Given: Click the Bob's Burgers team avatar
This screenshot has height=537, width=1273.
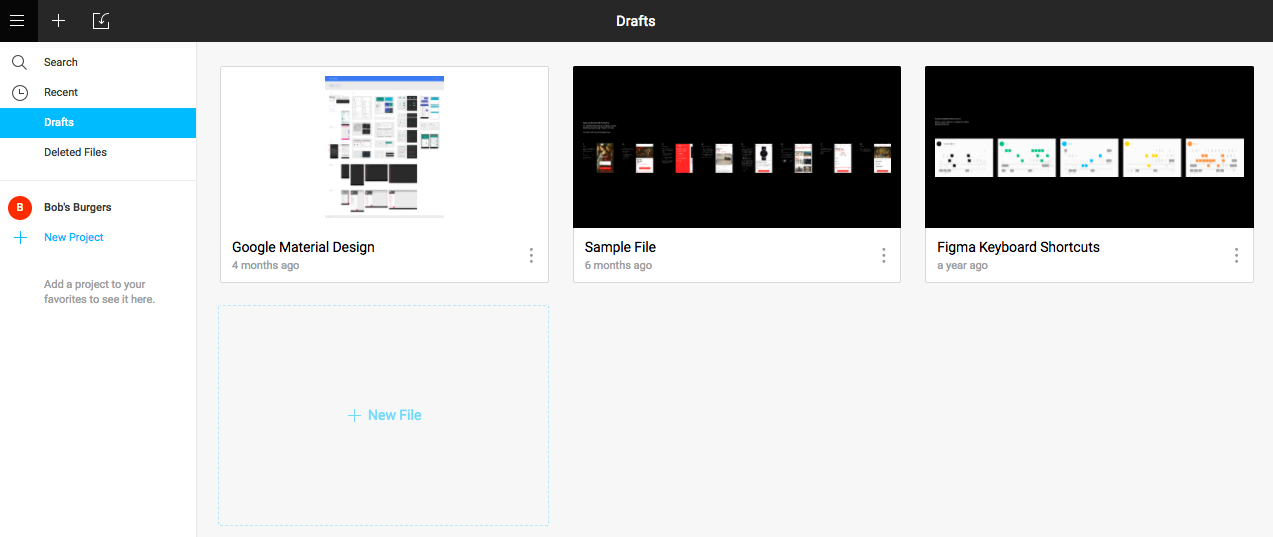Looking at the screenshot, I should tap(19, 207).
